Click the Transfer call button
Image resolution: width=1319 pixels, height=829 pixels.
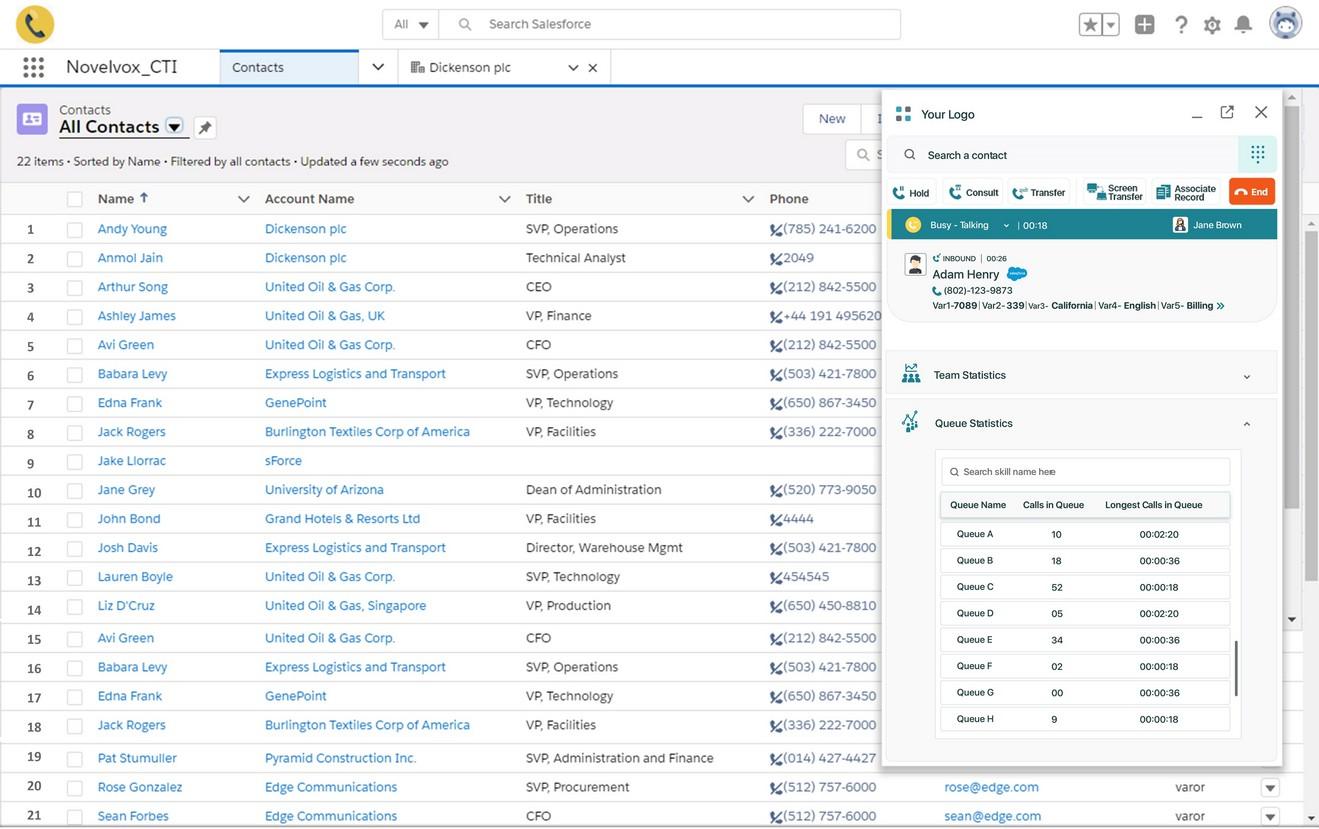click(x=1038, y=192)
